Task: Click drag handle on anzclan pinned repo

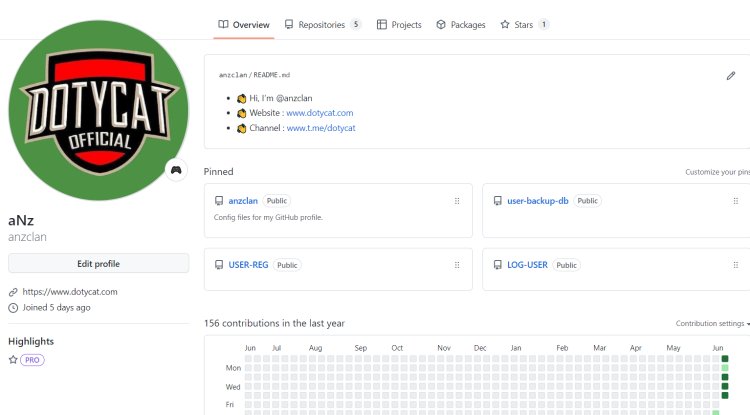Action: coord(457,201)
